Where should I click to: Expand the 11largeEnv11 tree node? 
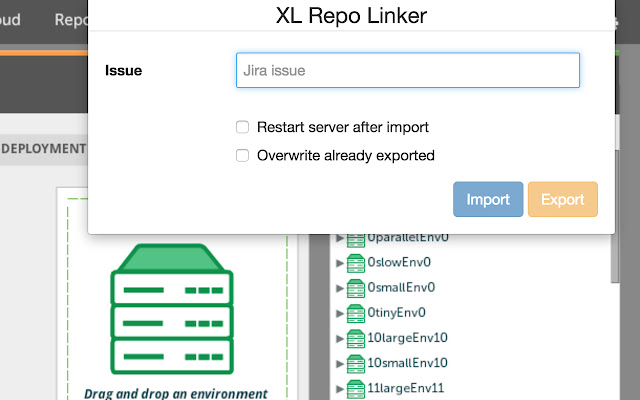click(340, 389)
